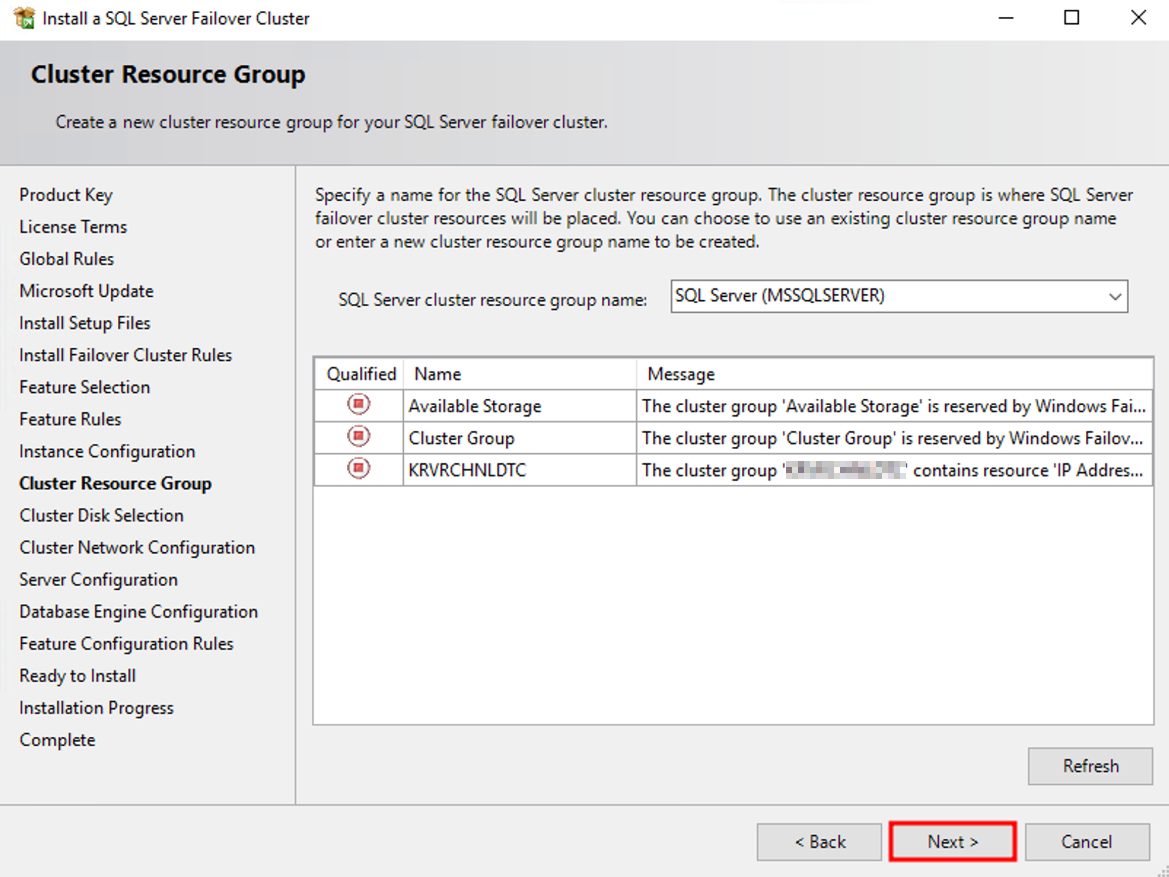
Task: Maximize the installer window
Action: (1071, 18)
